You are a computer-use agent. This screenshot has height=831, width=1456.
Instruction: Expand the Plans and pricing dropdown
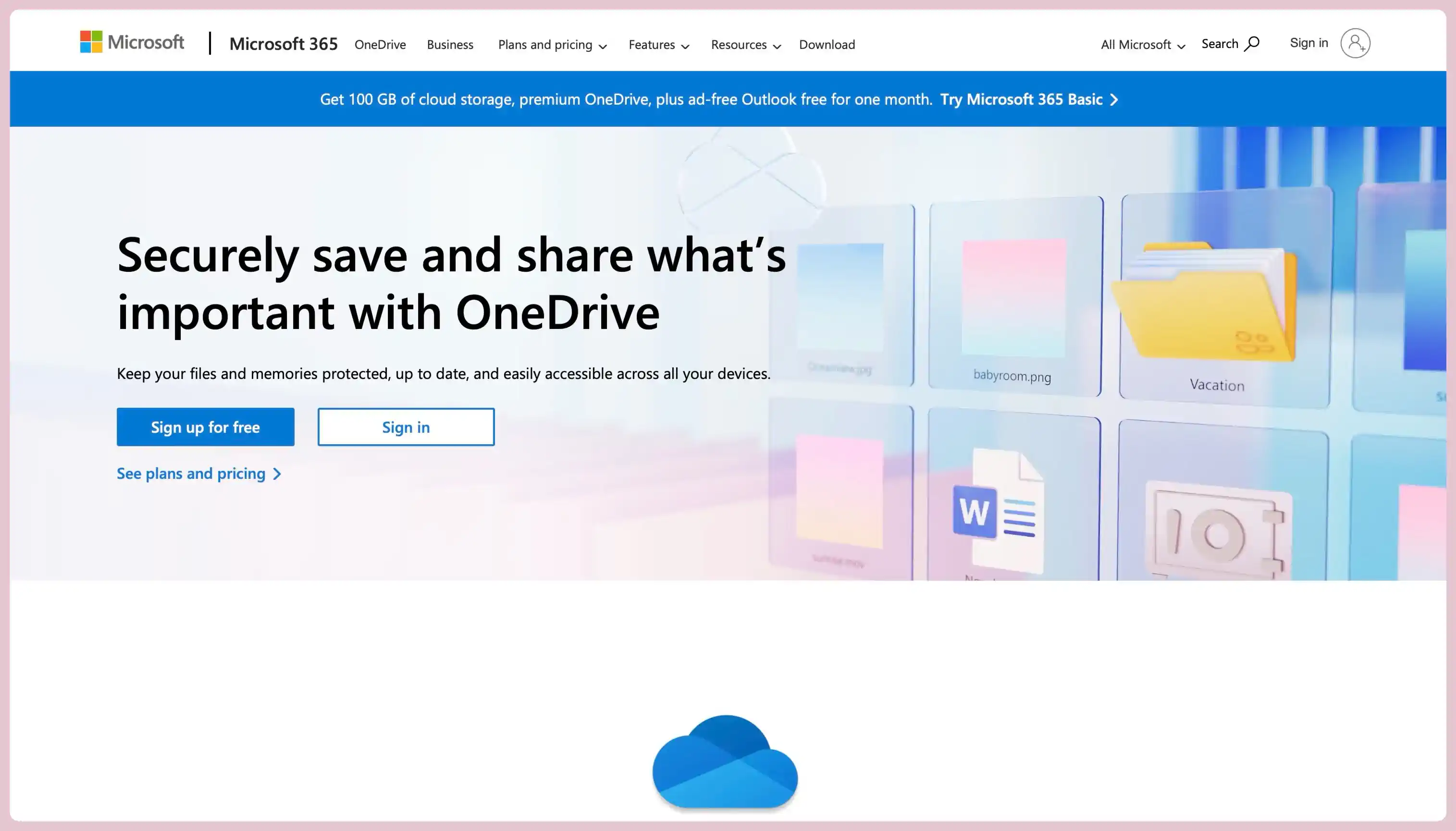(552, 45)
